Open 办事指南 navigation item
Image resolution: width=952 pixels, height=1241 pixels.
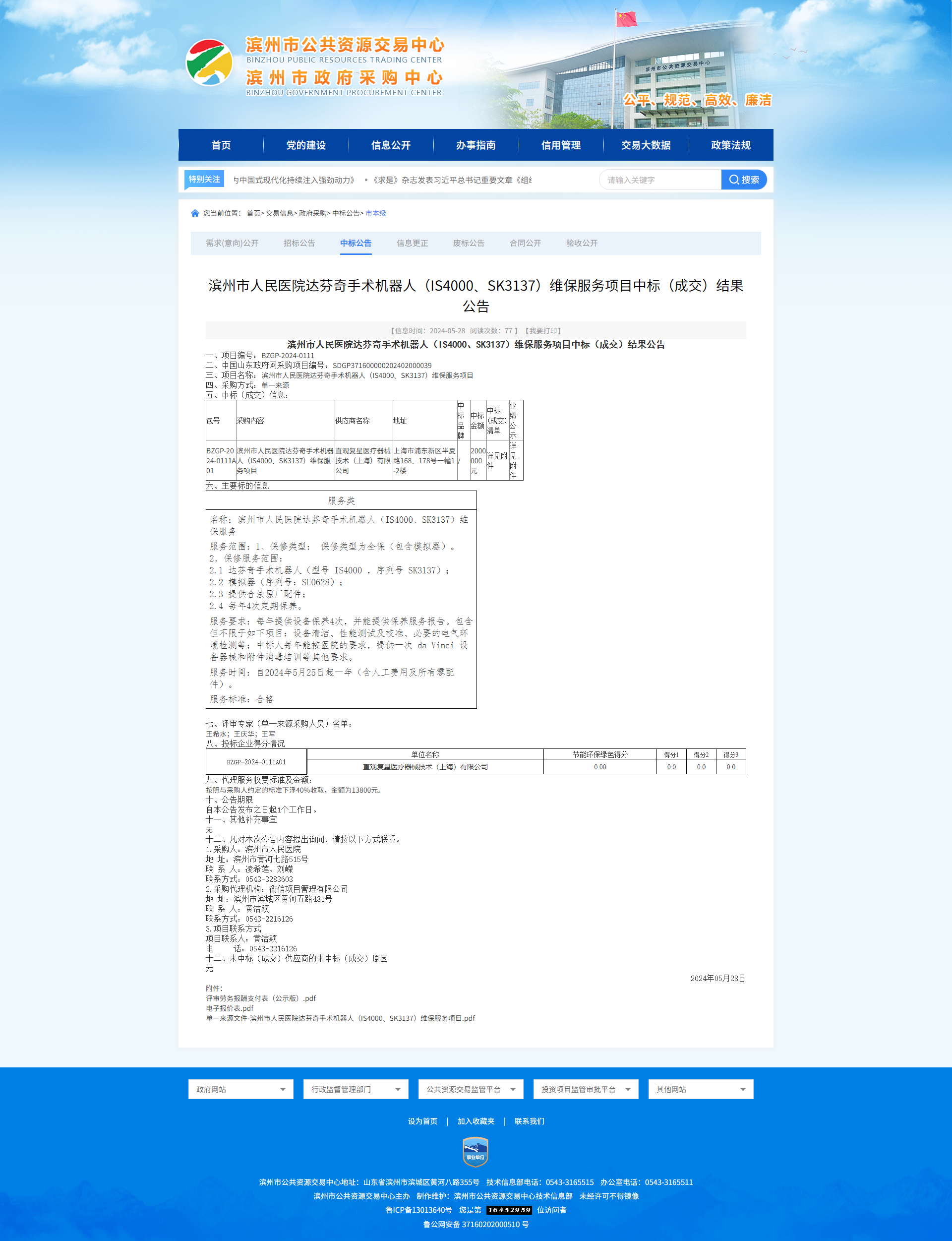tap(476, 145)
